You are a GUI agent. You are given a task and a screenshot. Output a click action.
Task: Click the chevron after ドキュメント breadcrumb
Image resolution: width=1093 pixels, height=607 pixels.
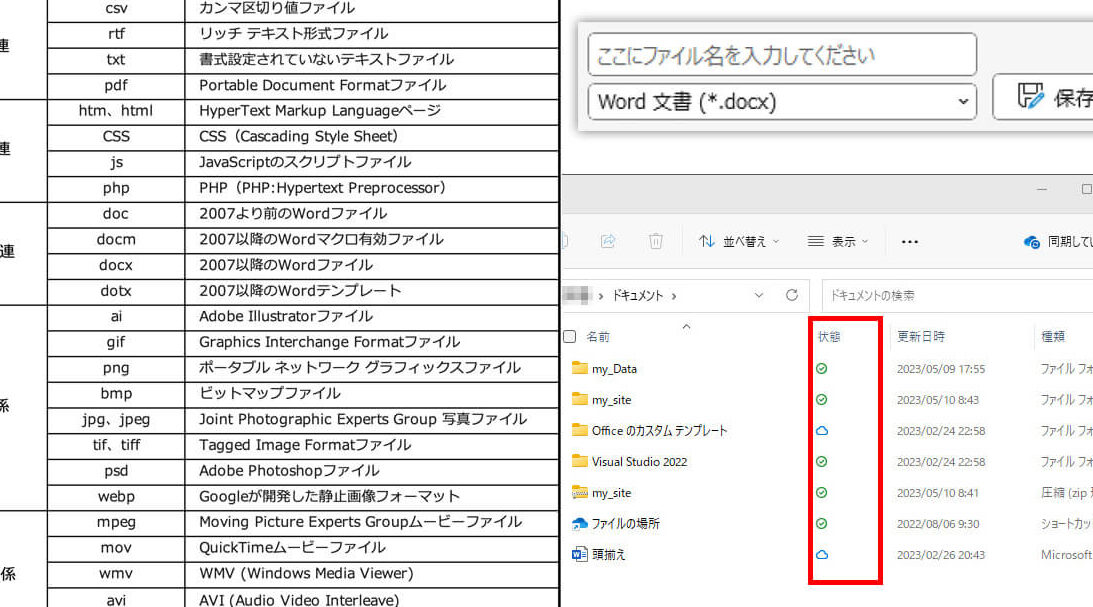(674, 296)
